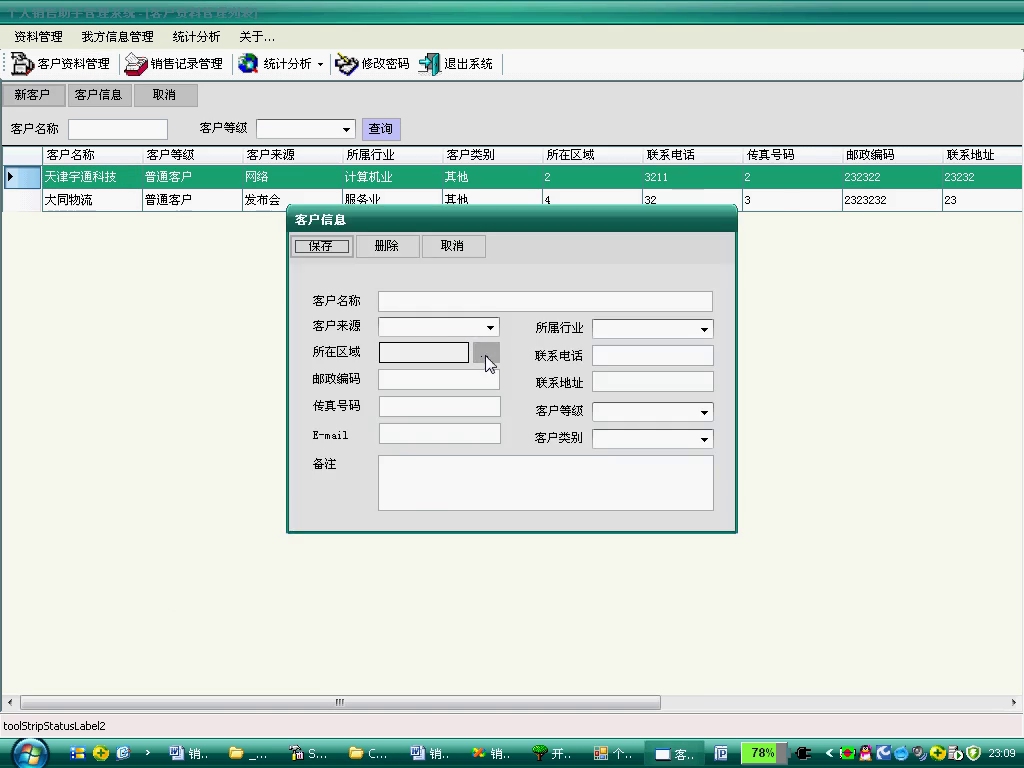Click the 所在区域 column header
Viewport: 1024px width, 768px height.
[592, 155]
